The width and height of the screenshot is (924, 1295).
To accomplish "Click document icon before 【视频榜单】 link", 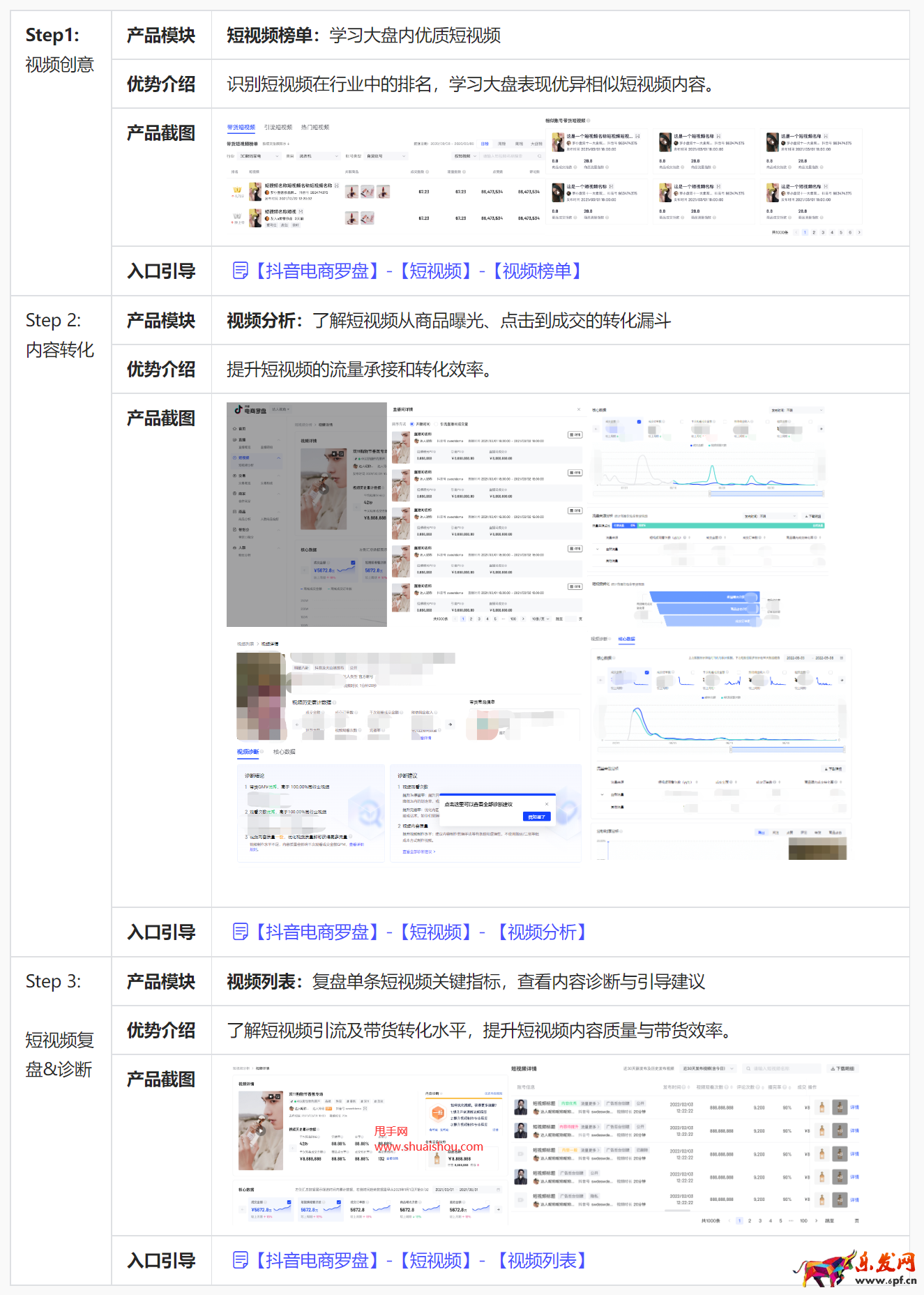I will pyautogui.click(x=240, y=271).
